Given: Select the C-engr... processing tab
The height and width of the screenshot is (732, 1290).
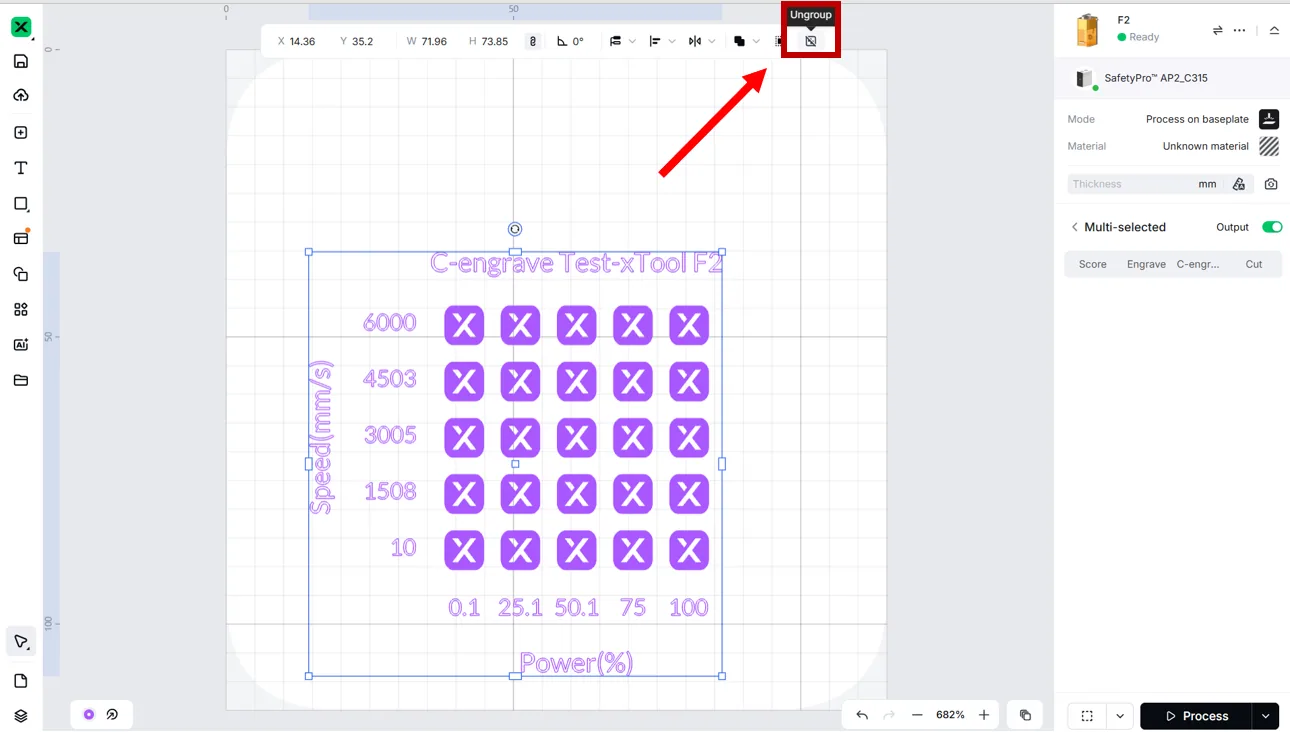Looking at the screenshot, I should [1198, 264].
